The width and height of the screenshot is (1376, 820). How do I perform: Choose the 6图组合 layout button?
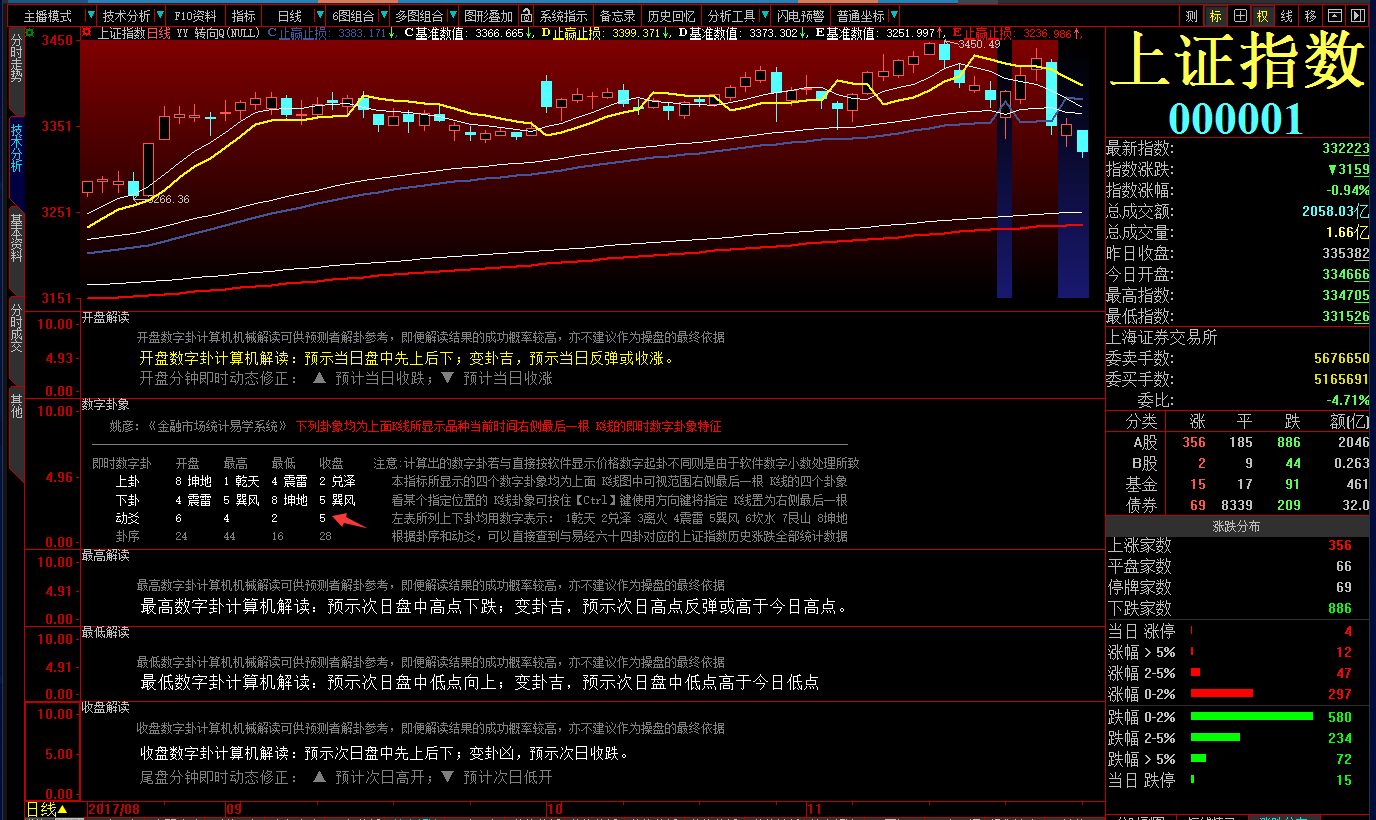[353, 16]
